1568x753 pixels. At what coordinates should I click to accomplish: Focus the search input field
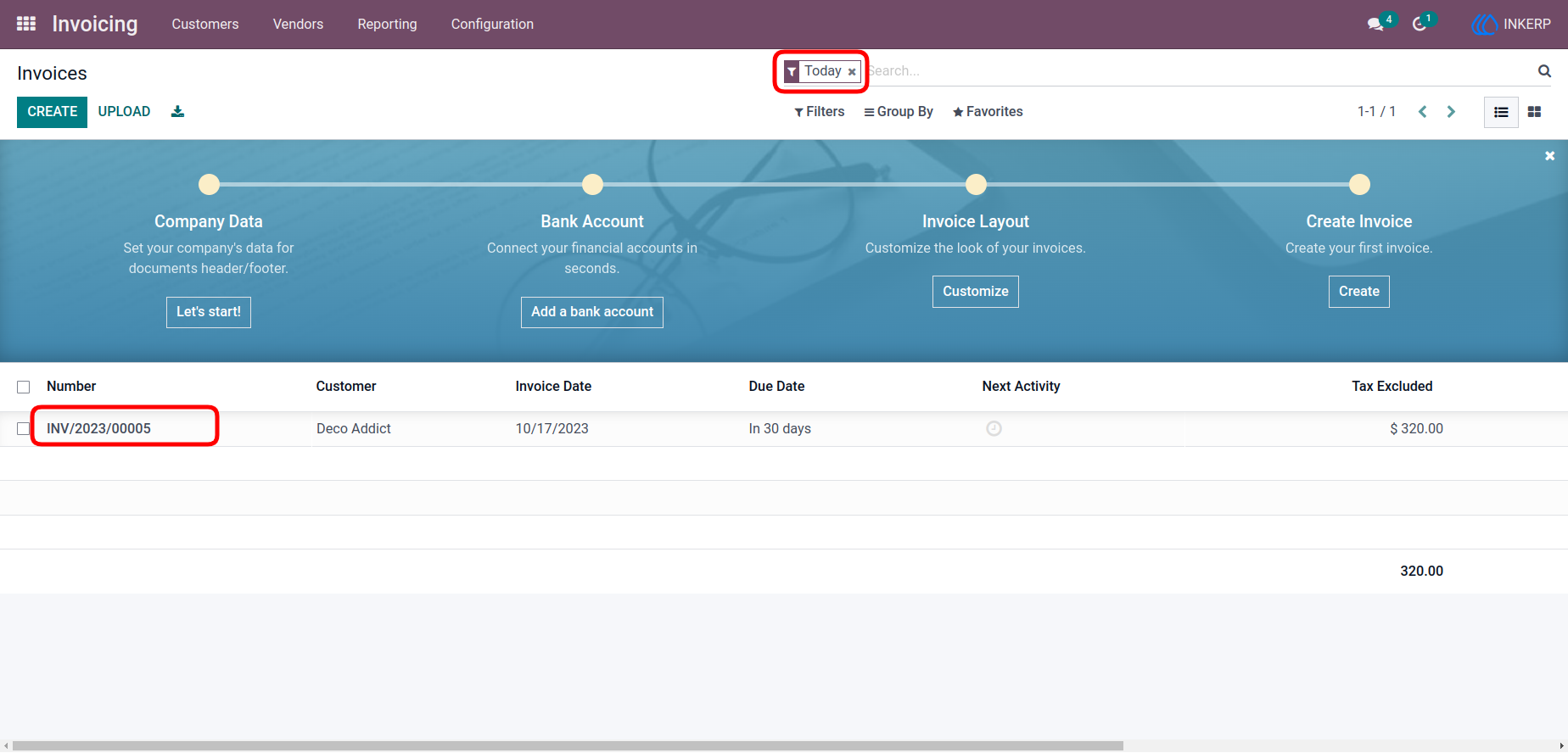pos(1198,71)
